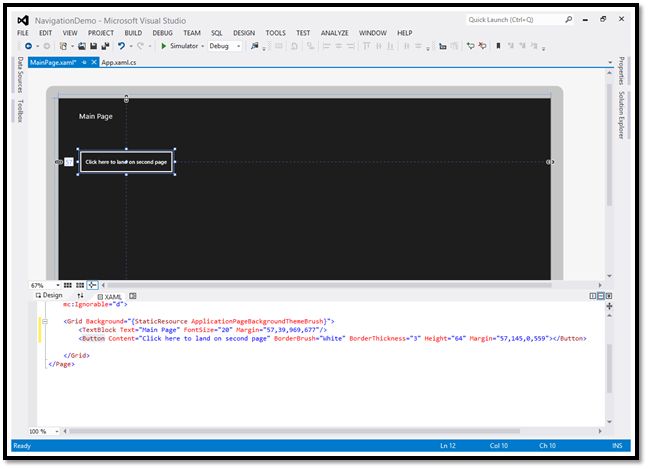Viewport: 648px width, 469px height.
Task: Open the BUILD menu
Action: tap(133, 33)
